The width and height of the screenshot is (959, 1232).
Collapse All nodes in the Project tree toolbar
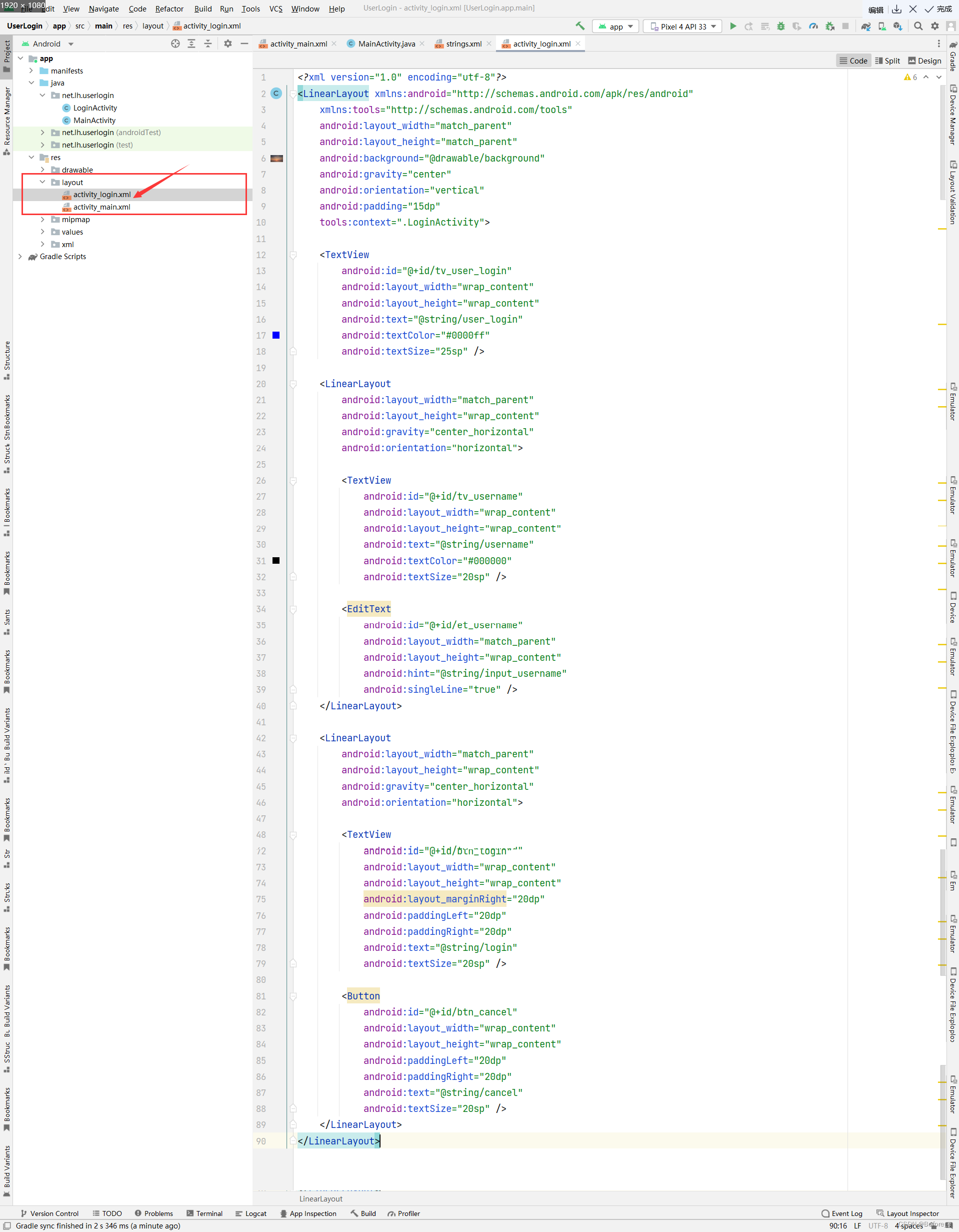208,44
